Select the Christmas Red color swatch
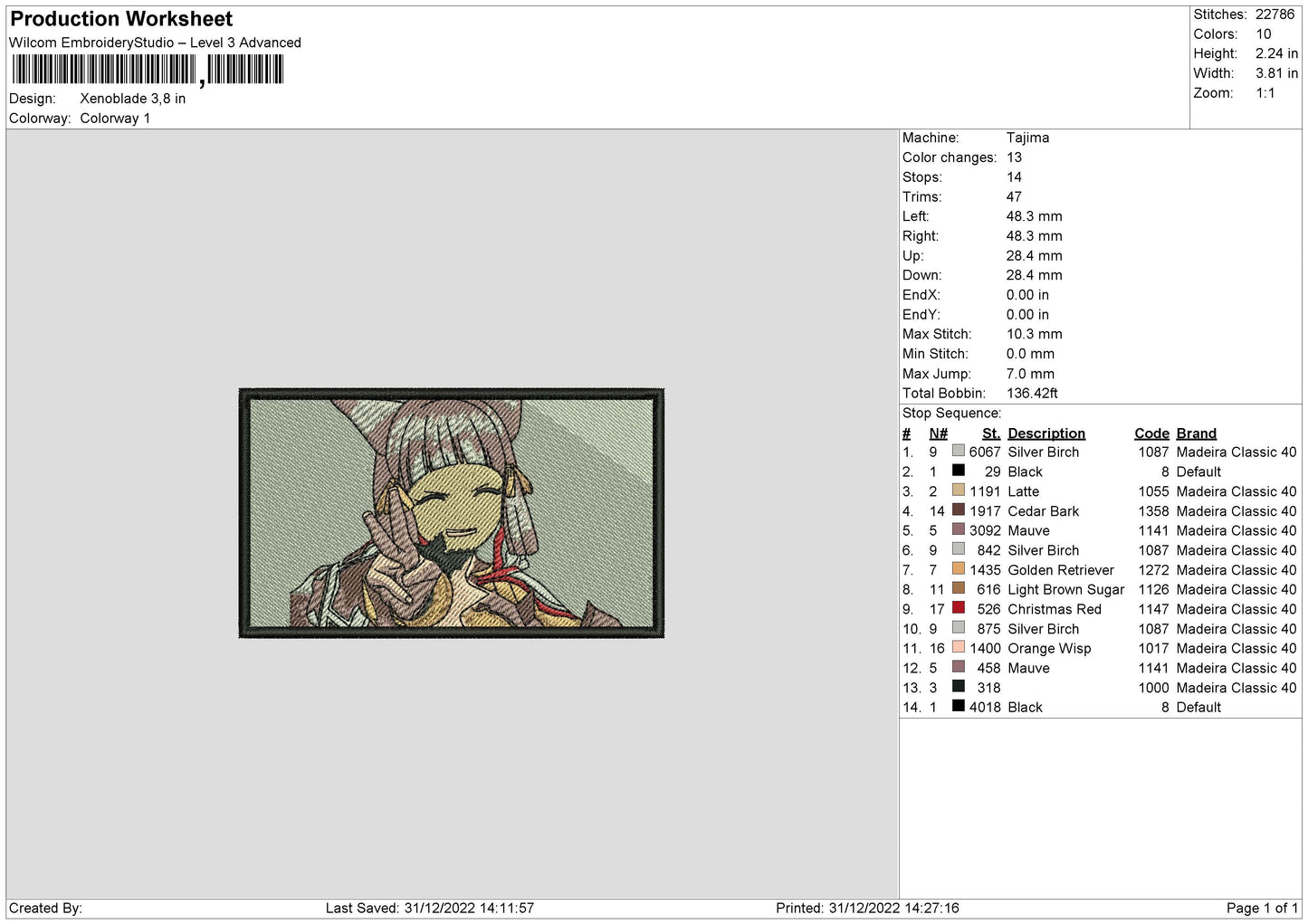 point(958,608)
